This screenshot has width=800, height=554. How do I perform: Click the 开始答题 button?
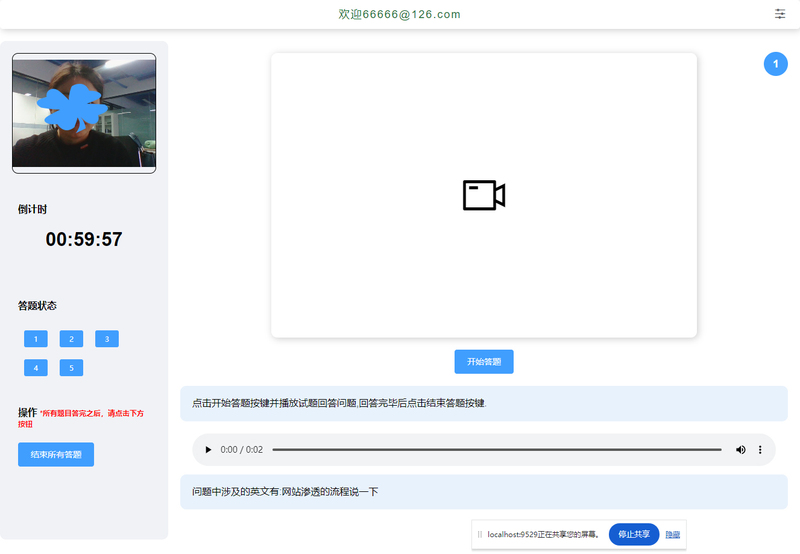(484, 362)
